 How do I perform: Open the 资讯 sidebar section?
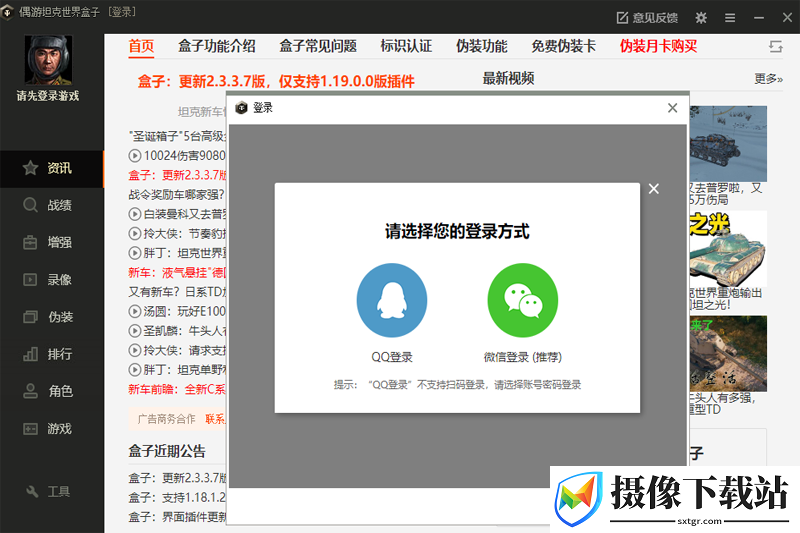[52, 168]
